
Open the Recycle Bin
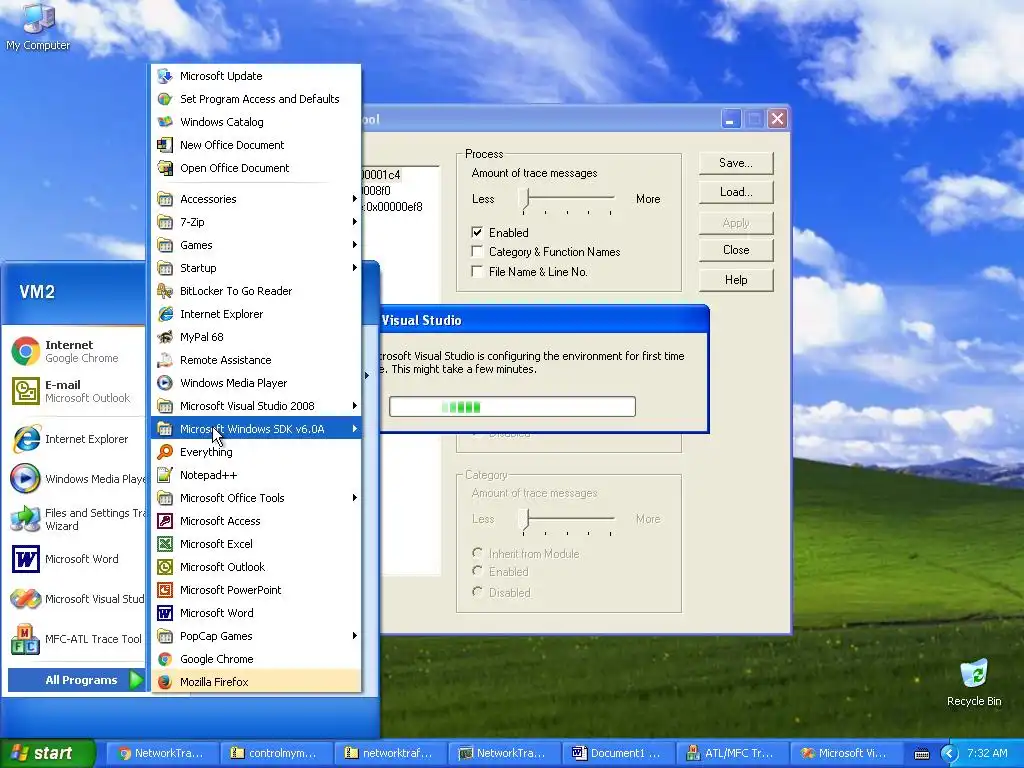[x=974, y=682]
